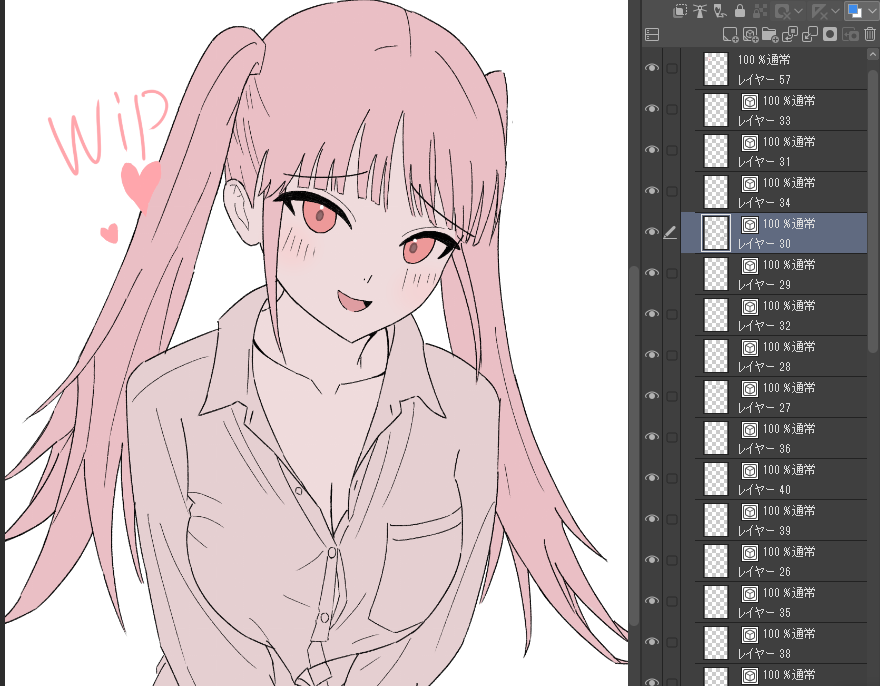Viewport: 880px width, 686px height.
Task: Hide layer 40 with eye icon
Action: click(x=652, y=478)
